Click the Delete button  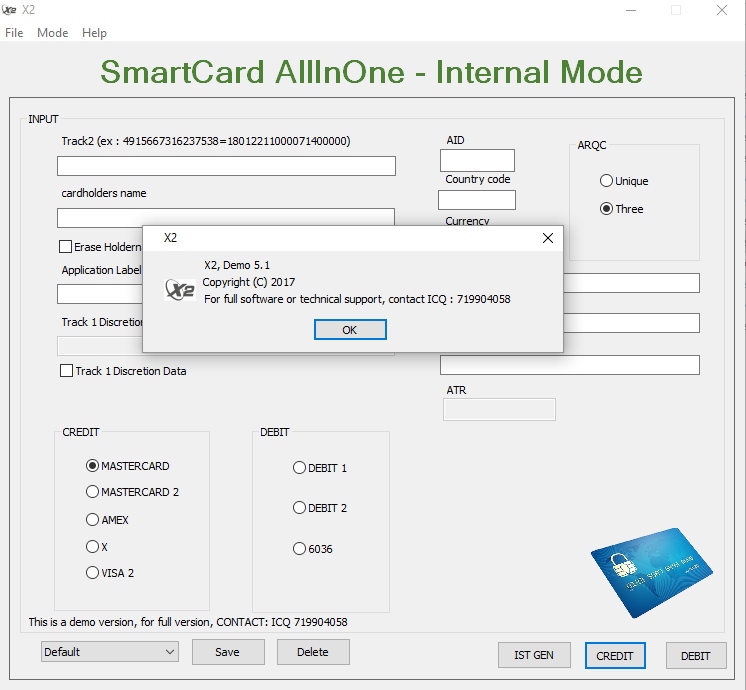313,652
